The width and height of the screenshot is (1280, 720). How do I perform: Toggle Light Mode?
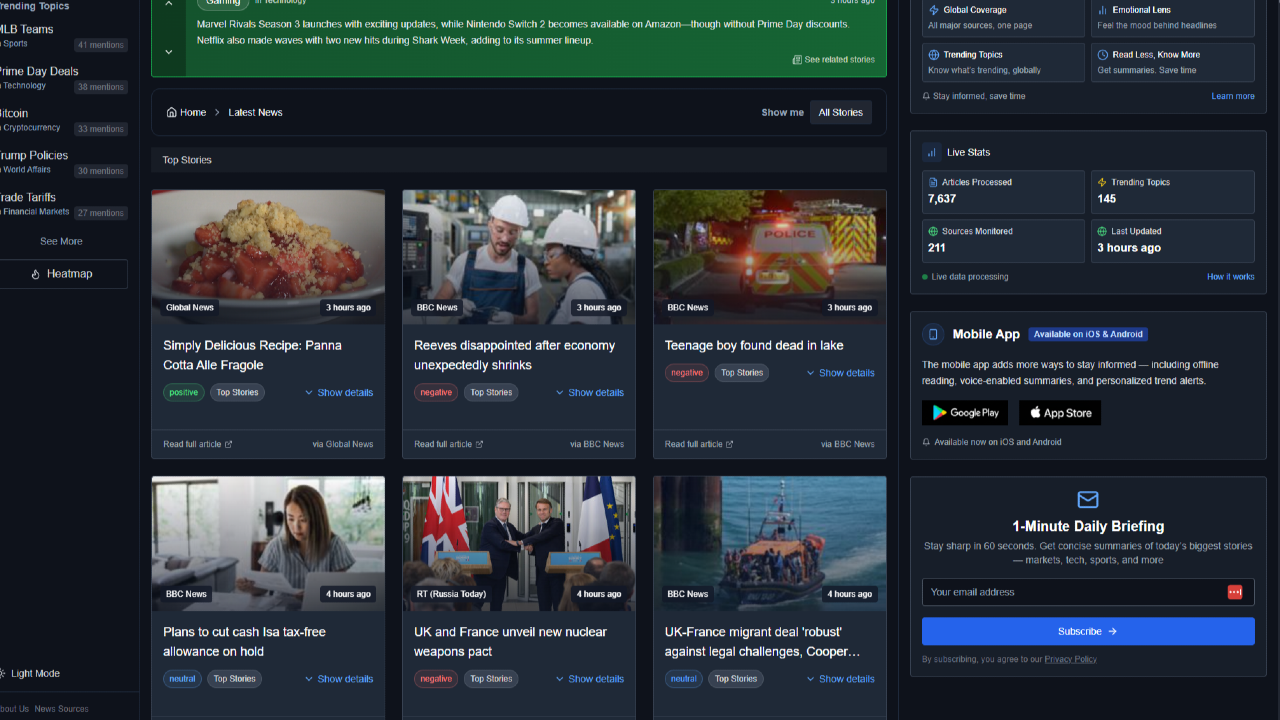tap(30, 674)
